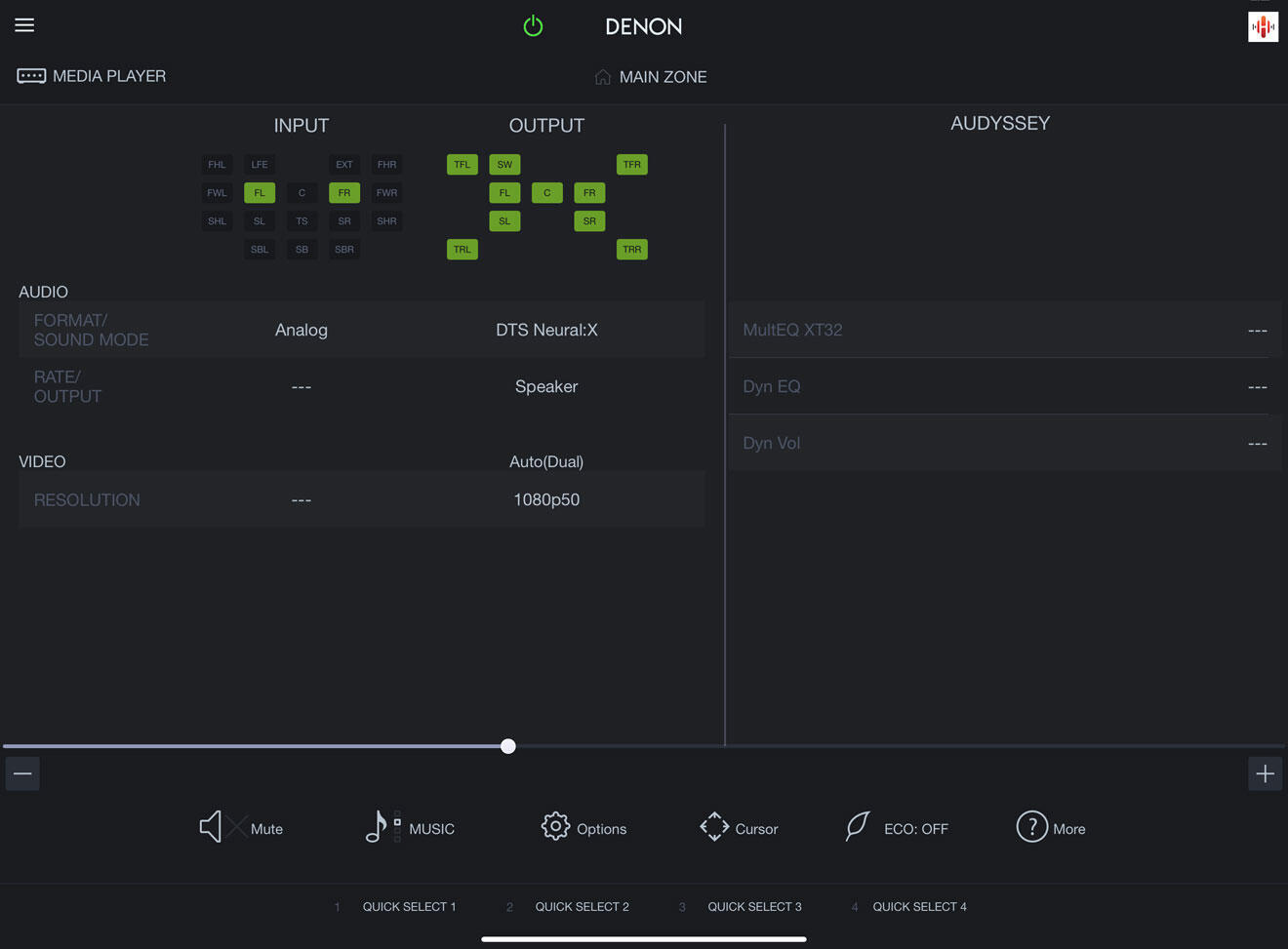Click the input FL channel indicator

260,193
